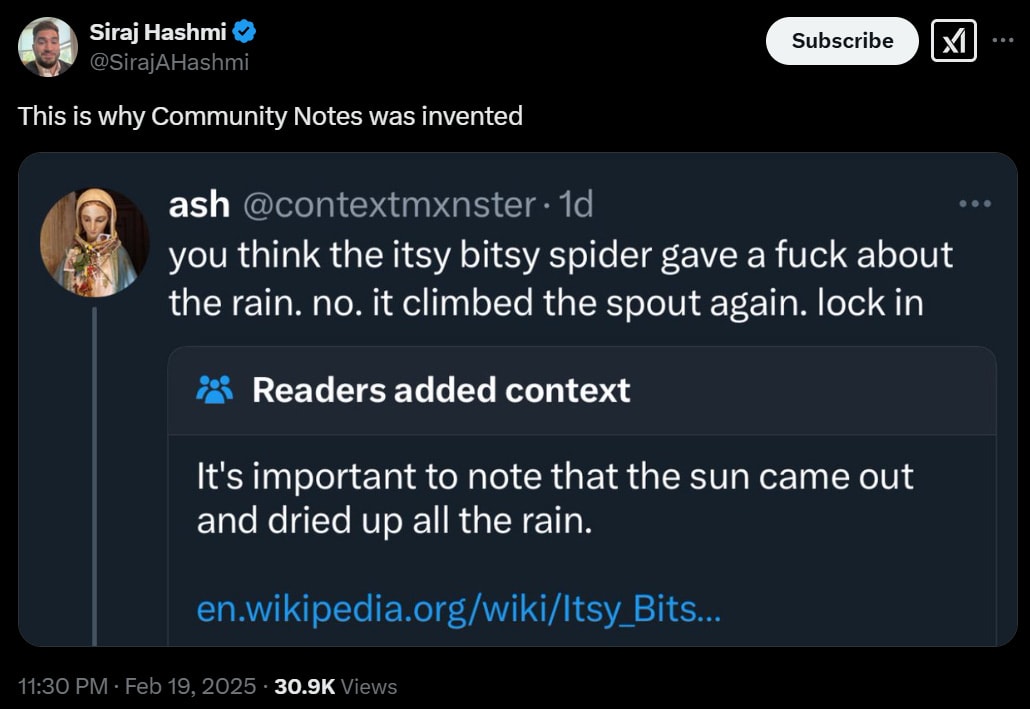Click the Readers added context heading
Image resolution: width=1030 pixels, height=709 pixels.
[x=441, y=390]
